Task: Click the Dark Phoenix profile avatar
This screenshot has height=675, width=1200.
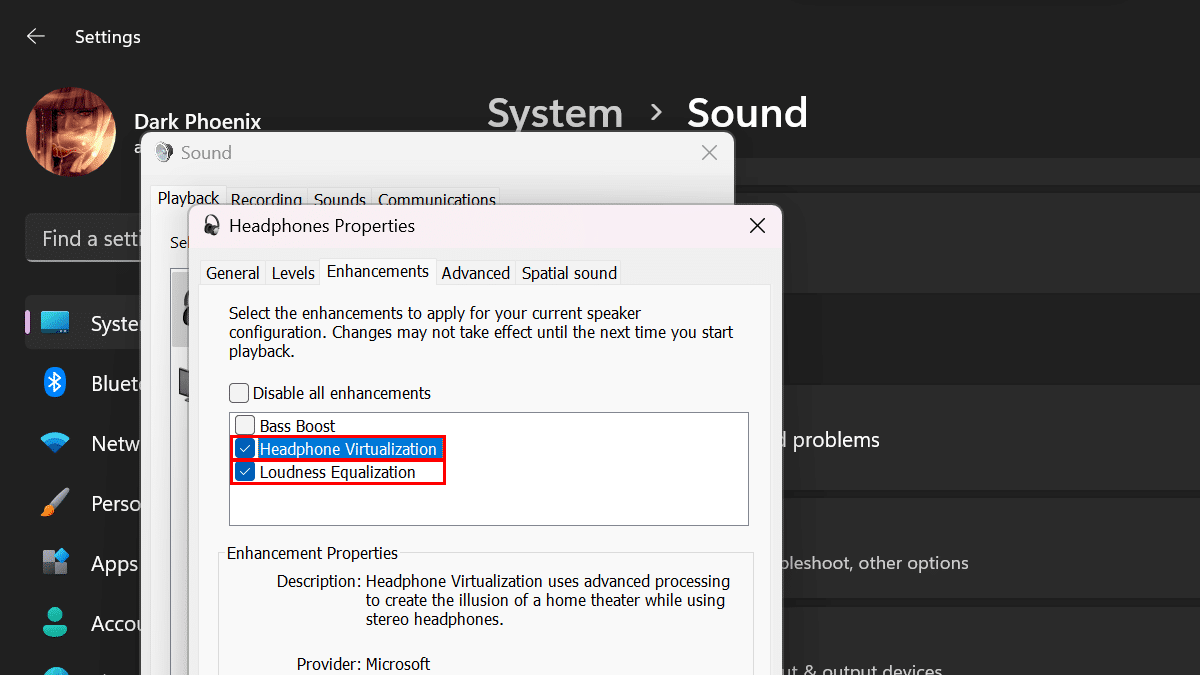Action: tap(70, 133)
